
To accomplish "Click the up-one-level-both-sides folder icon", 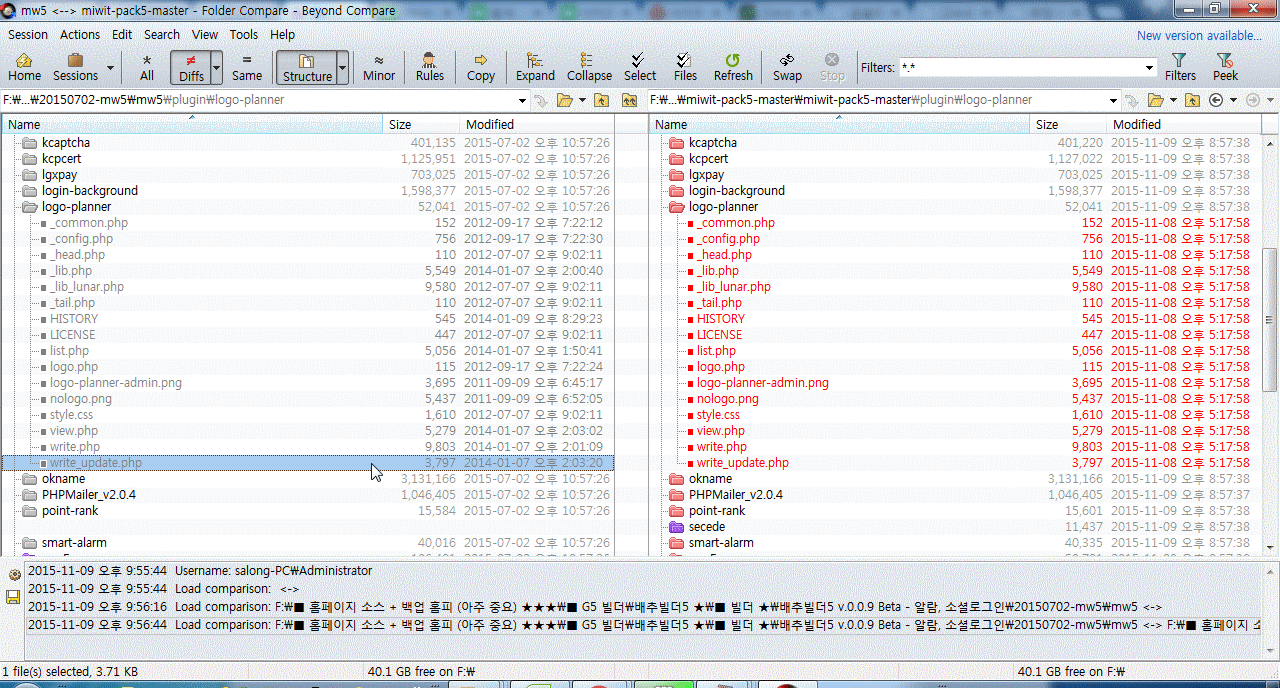I will (629, 100).
